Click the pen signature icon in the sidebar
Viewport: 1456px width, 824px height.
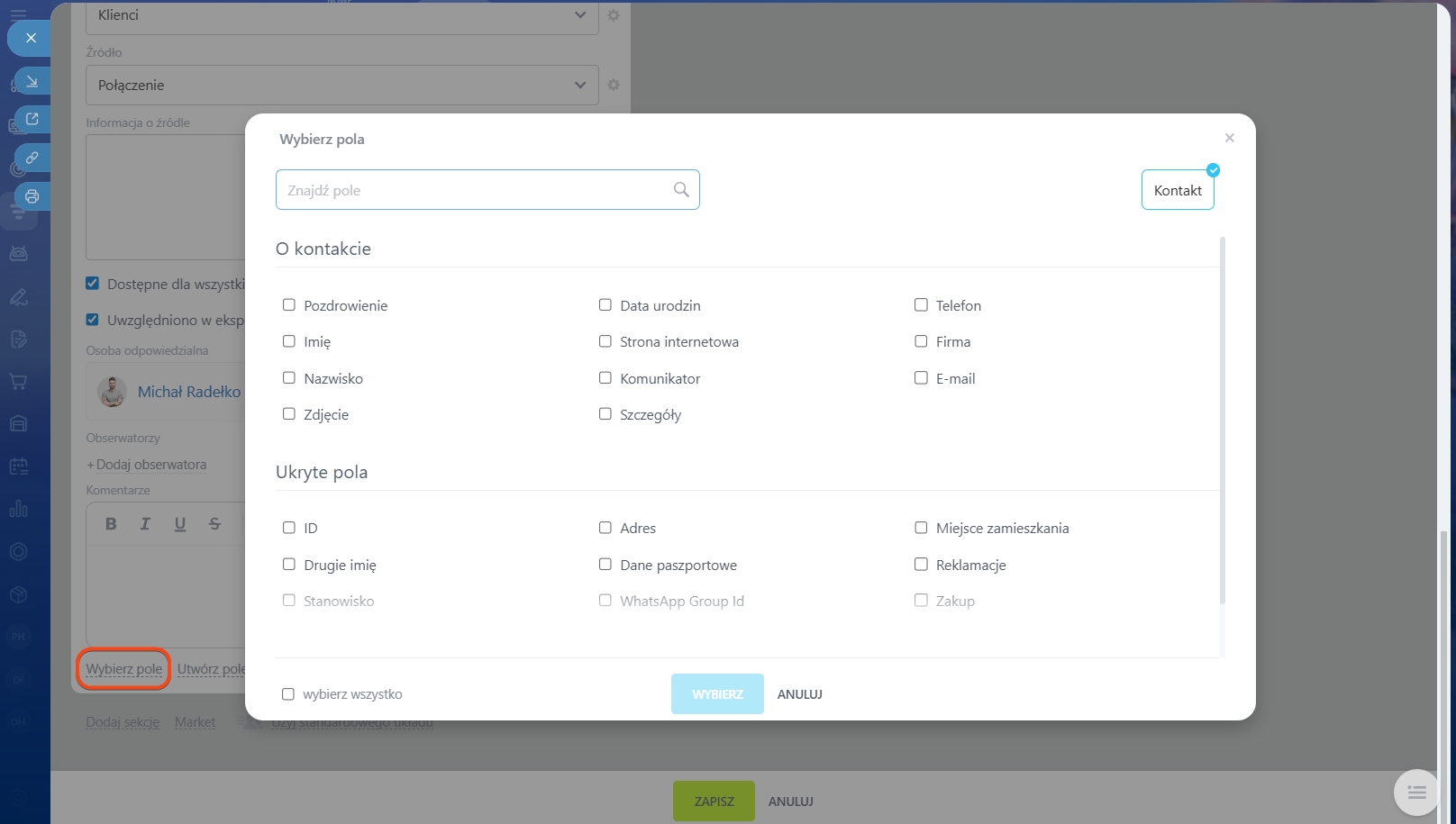click(x=18, y=296)
